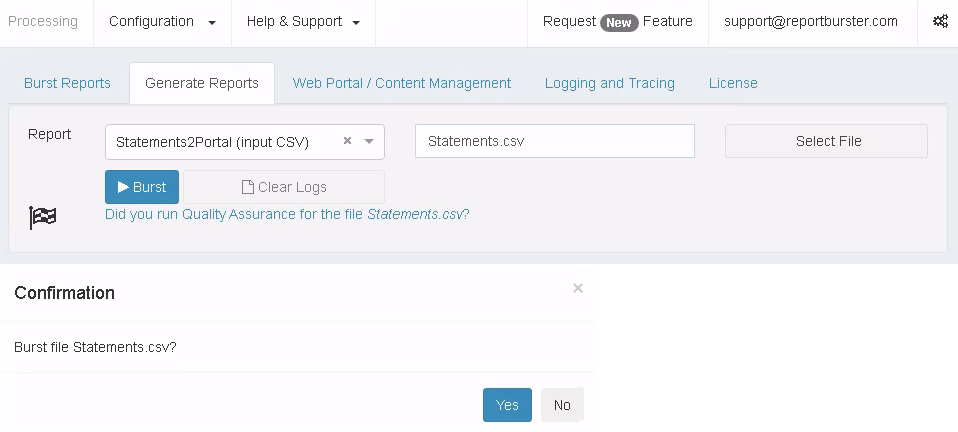
Task: Decline the confirmation by clicking No
Action: click(562, 405)
